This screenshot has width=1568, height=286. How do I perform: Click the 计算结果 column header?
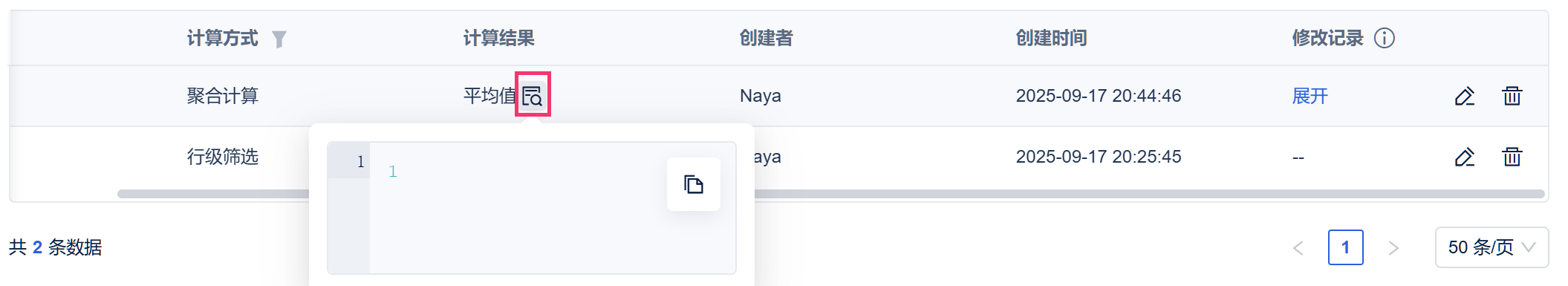click(x=499, y=38)
